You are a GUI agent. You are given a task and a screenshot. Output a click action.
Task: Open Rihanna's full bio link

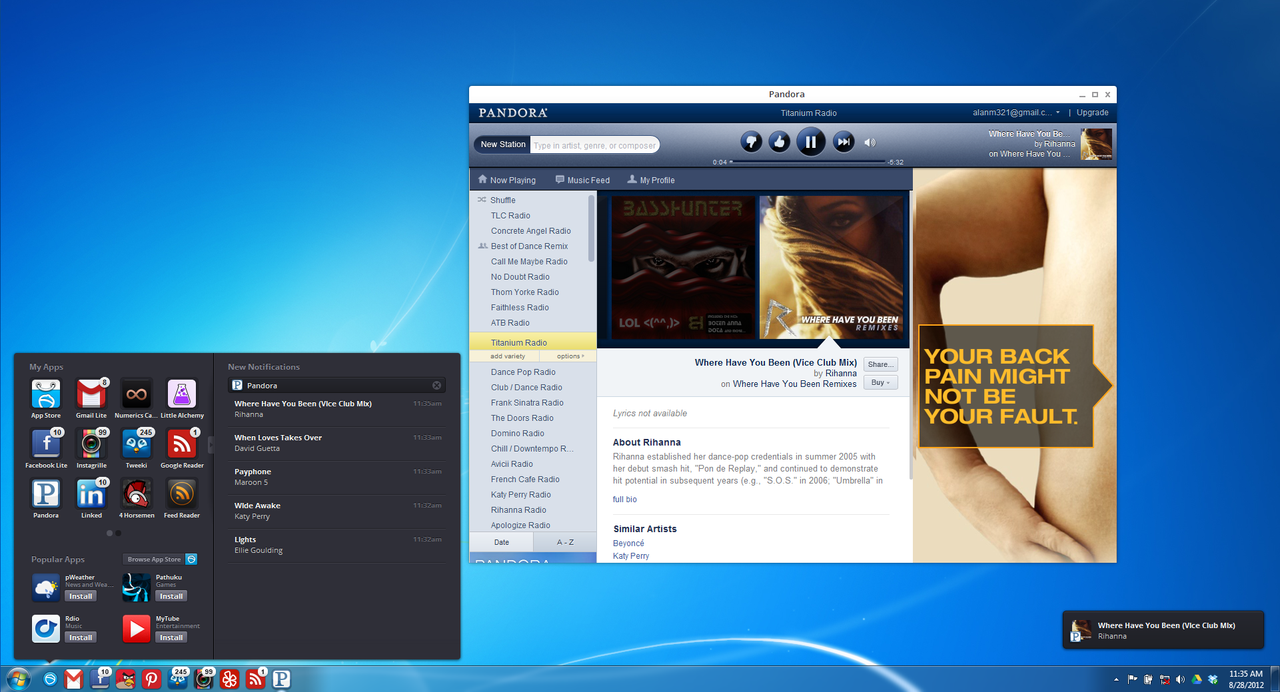pyautogui.click(x=624, y=499)
